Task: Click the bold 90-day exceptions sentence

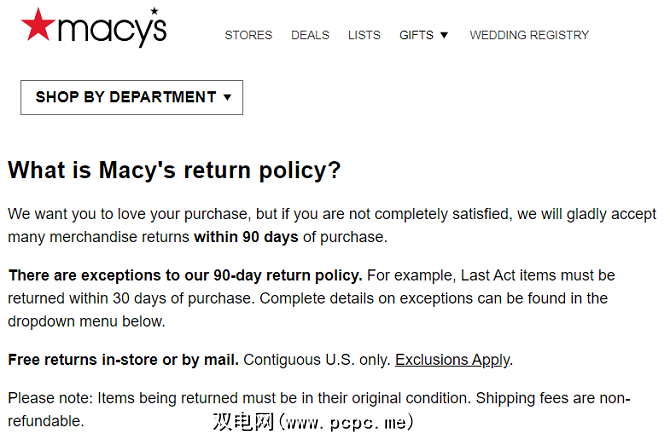Action: 185,275
